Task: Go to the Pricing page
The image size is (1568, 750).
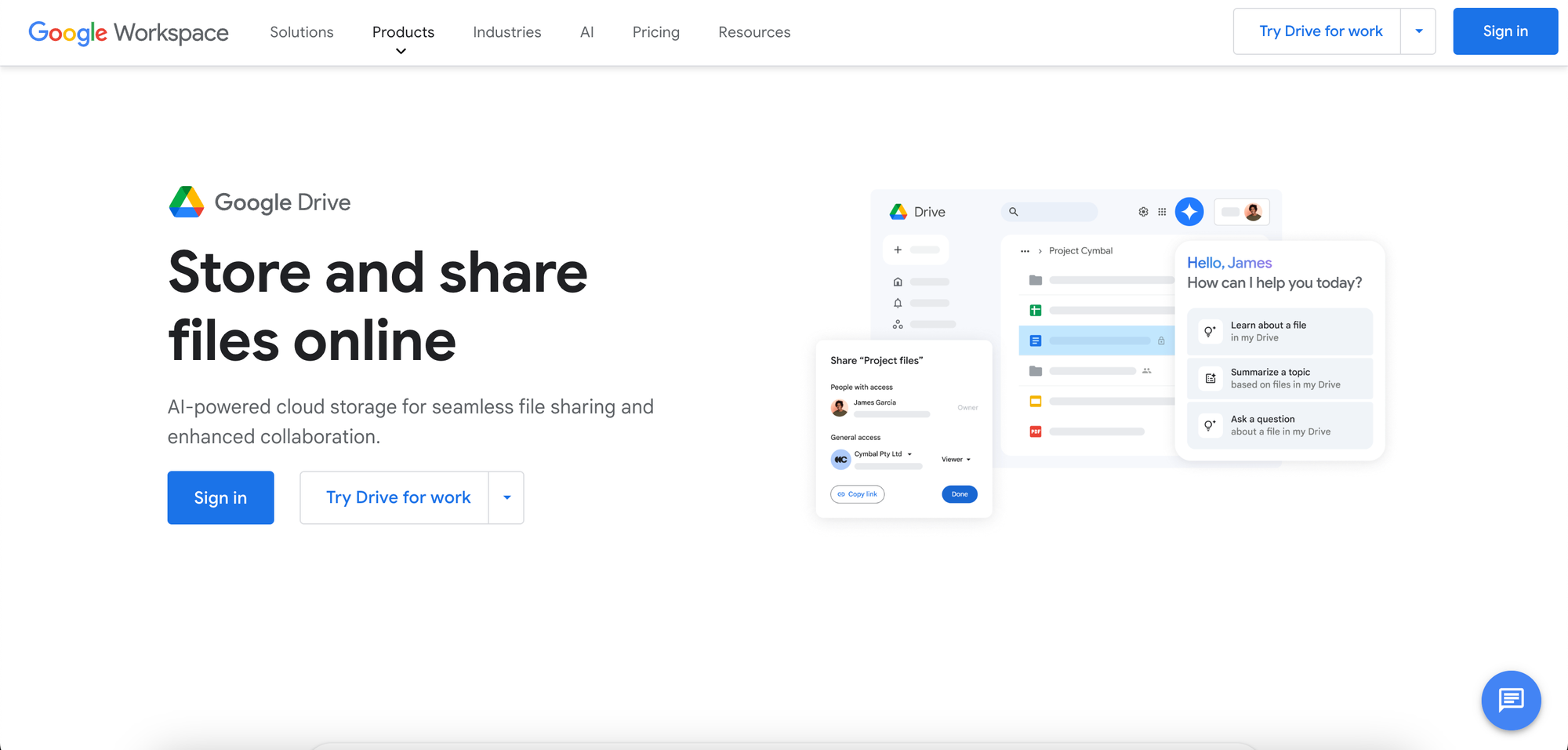Action: click(655, 32)
